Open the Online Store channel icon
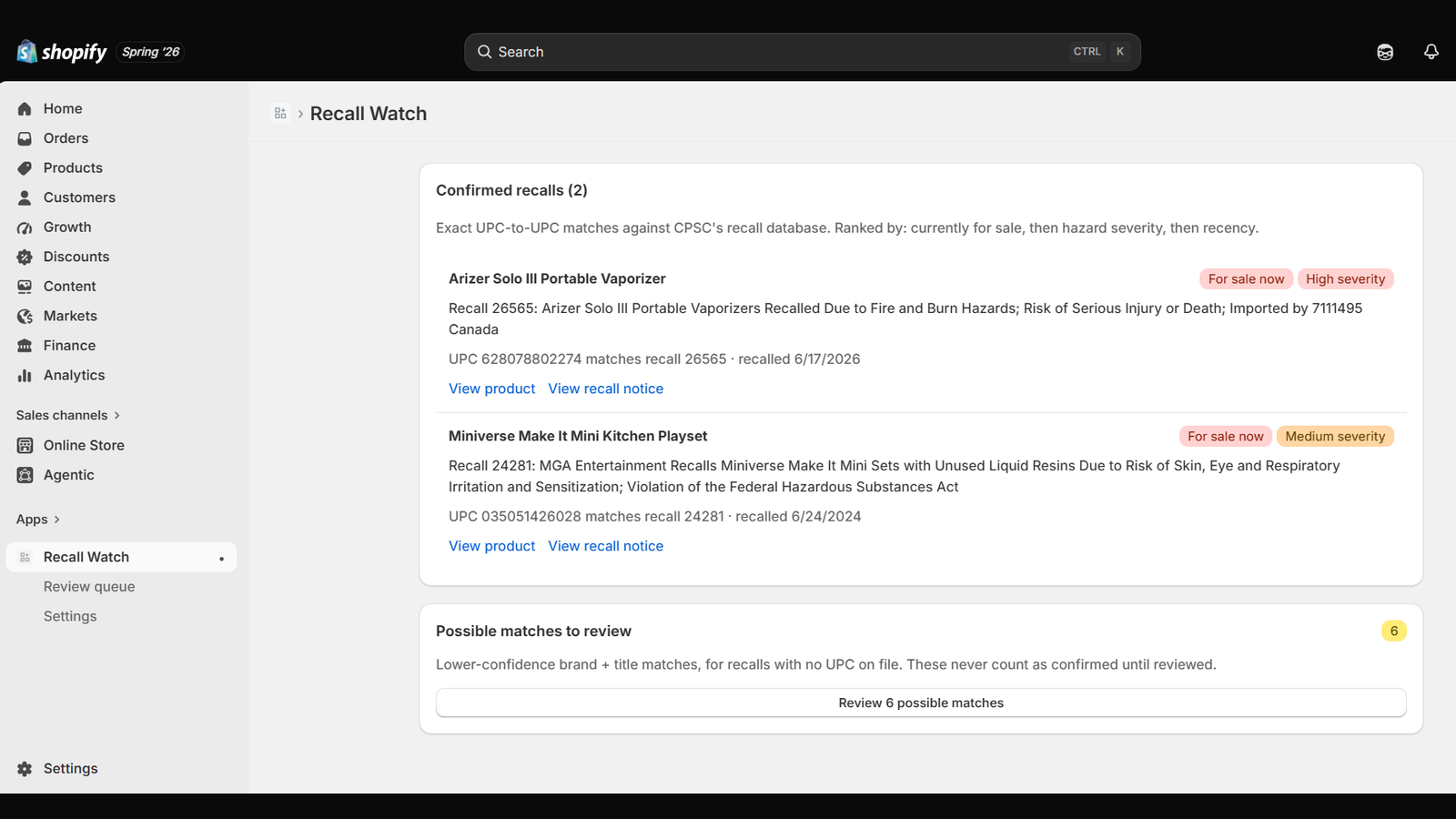Screen dimensions: 1456x819 (x=25, y=445)
